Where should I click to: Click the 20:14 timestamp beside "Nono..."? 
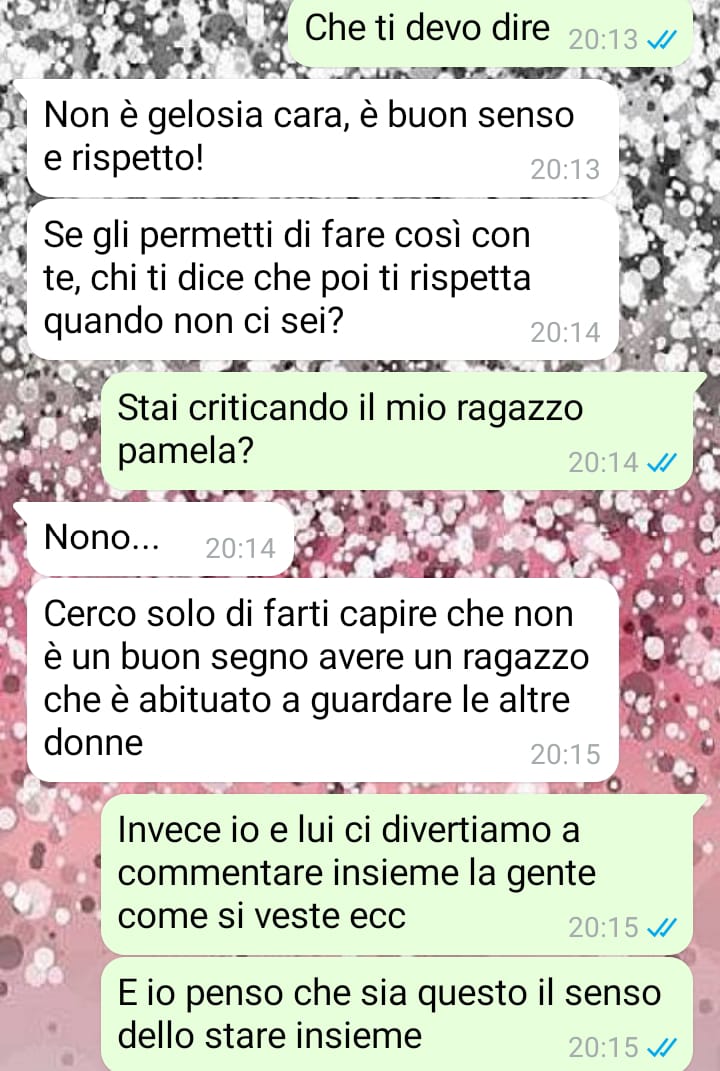click(240, 548)
